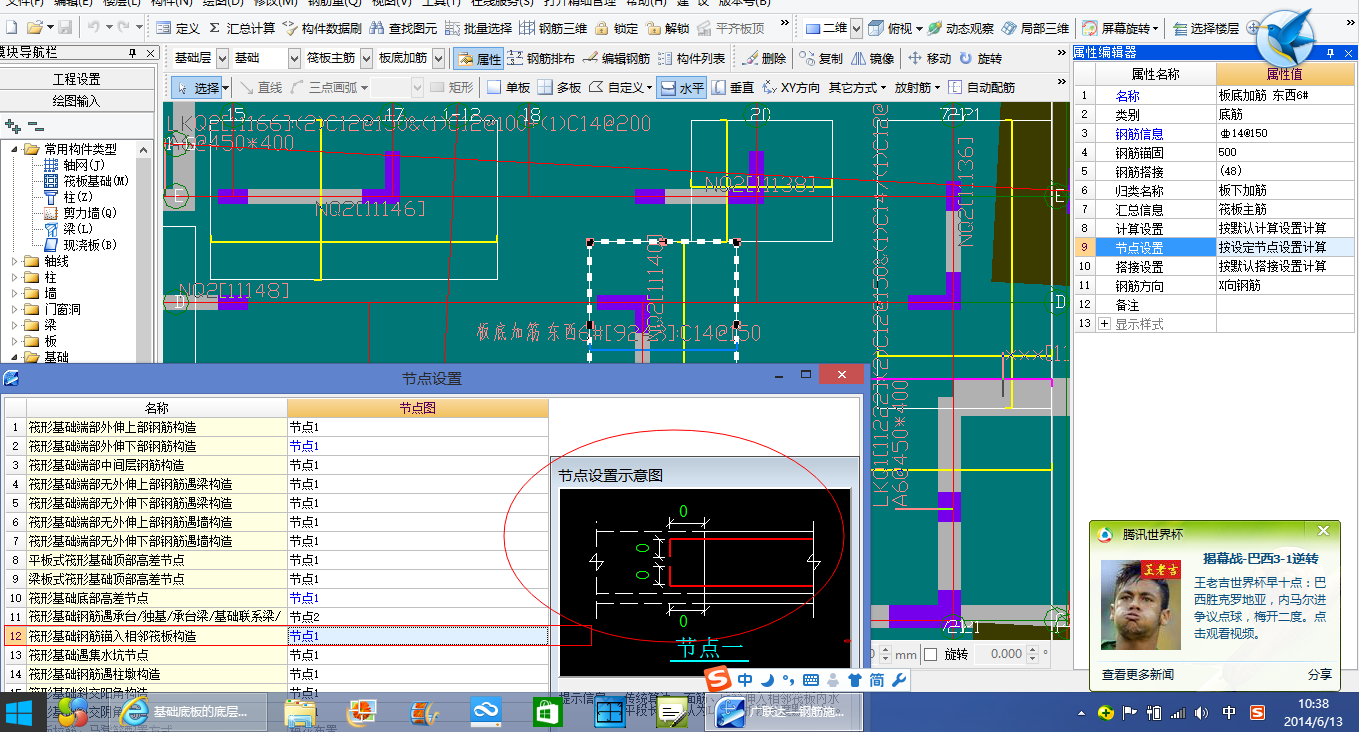
Task: Run 汇总计算 summary calculation
Action: coord(243,28)
